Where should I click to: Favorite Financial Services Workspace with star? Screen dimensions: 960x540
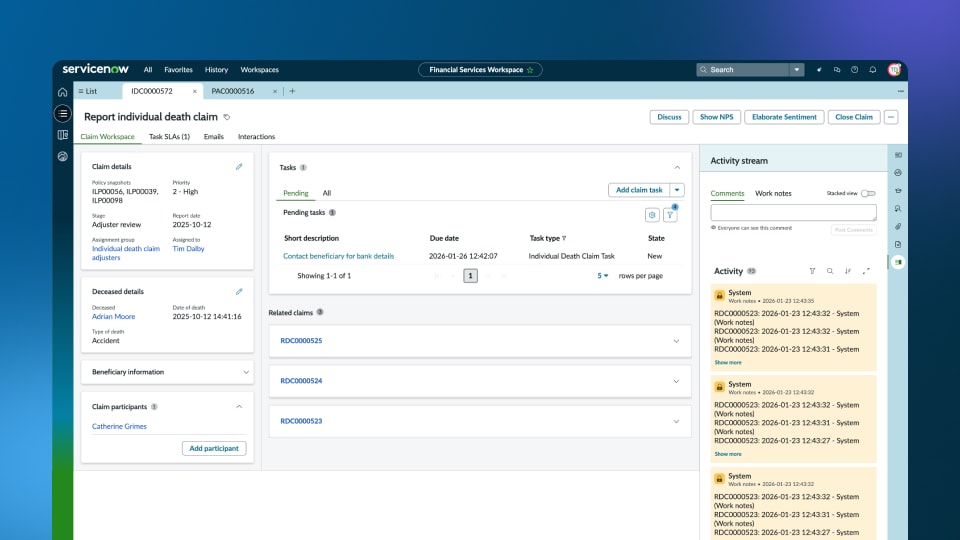(530, 70)
